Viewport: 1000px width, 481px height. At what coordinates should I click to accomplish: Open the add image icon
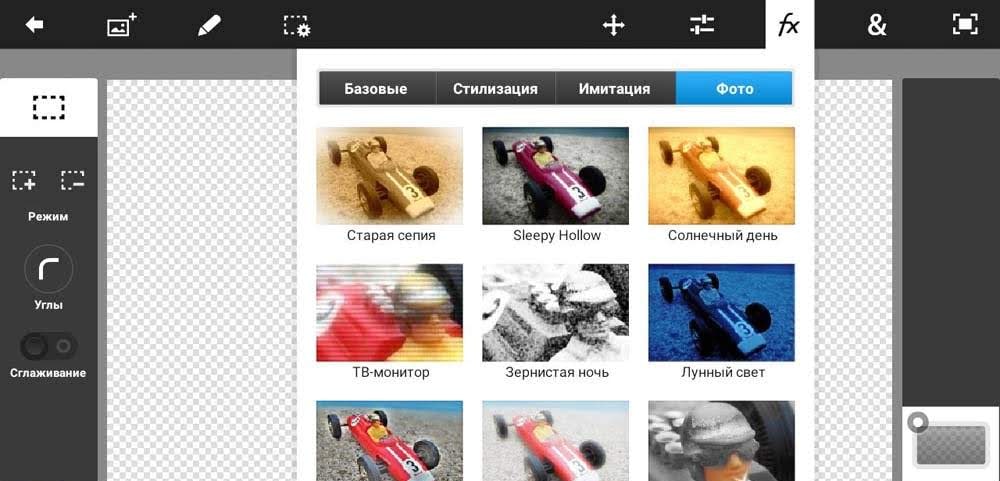click(x=122, y=26)
